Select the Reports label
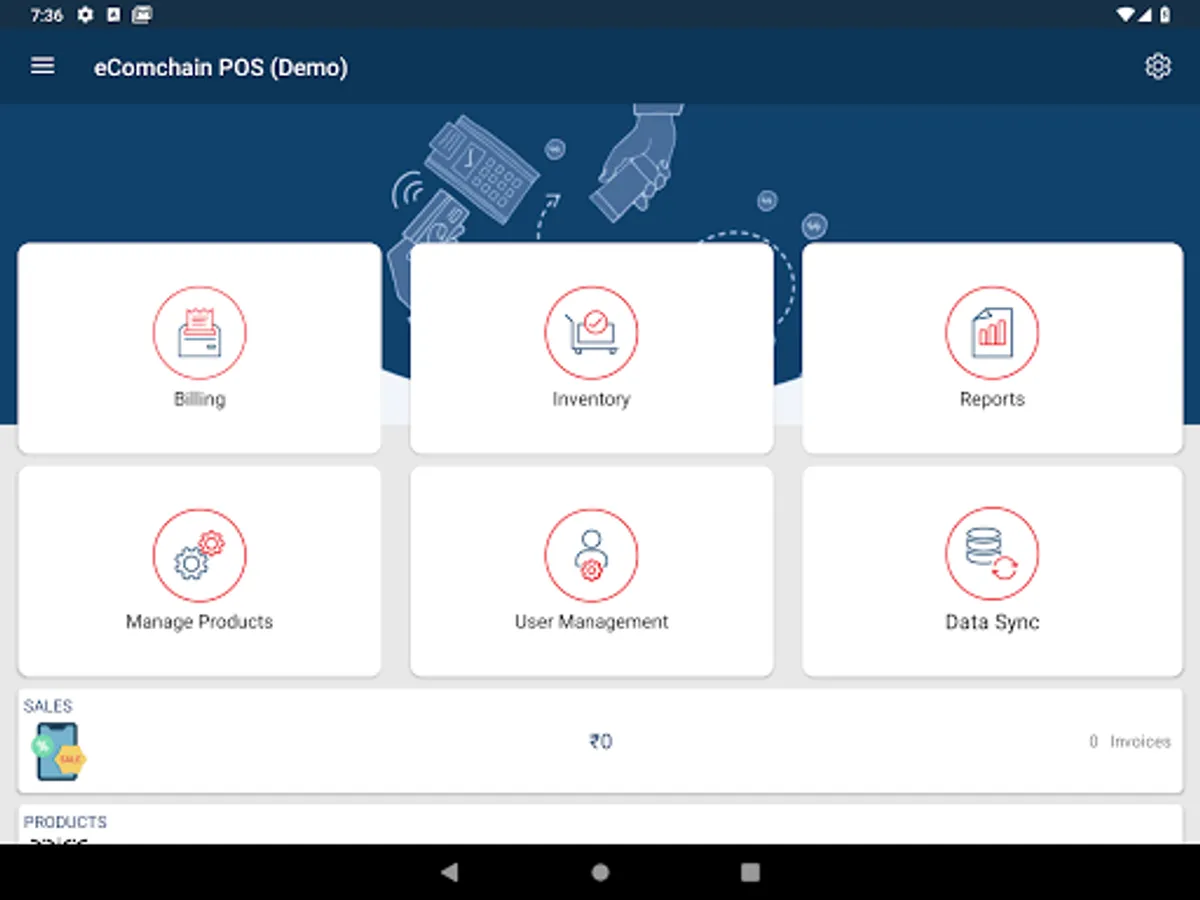The image size is (1200, 900). [x=992, y=399]
